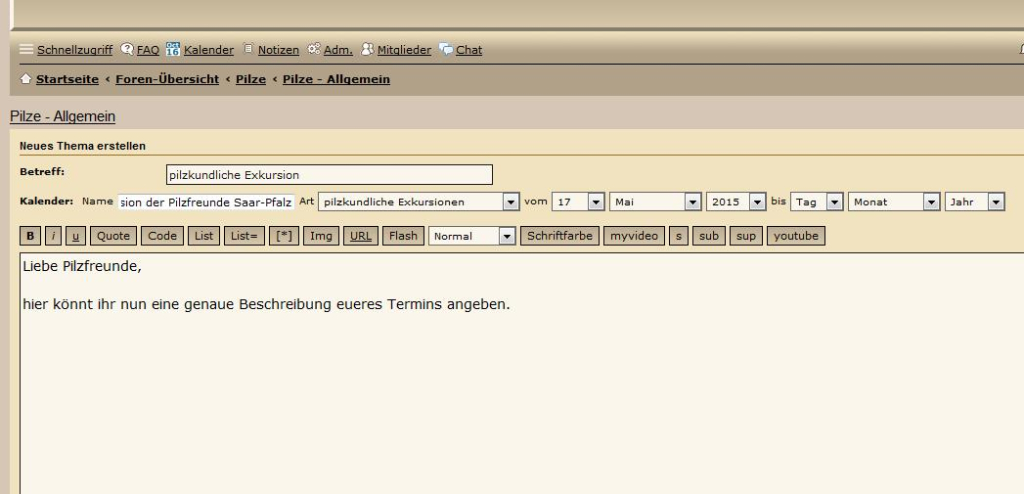Open the Chat speech bubble icon
Screen dimensions: 1024x494
446,50
